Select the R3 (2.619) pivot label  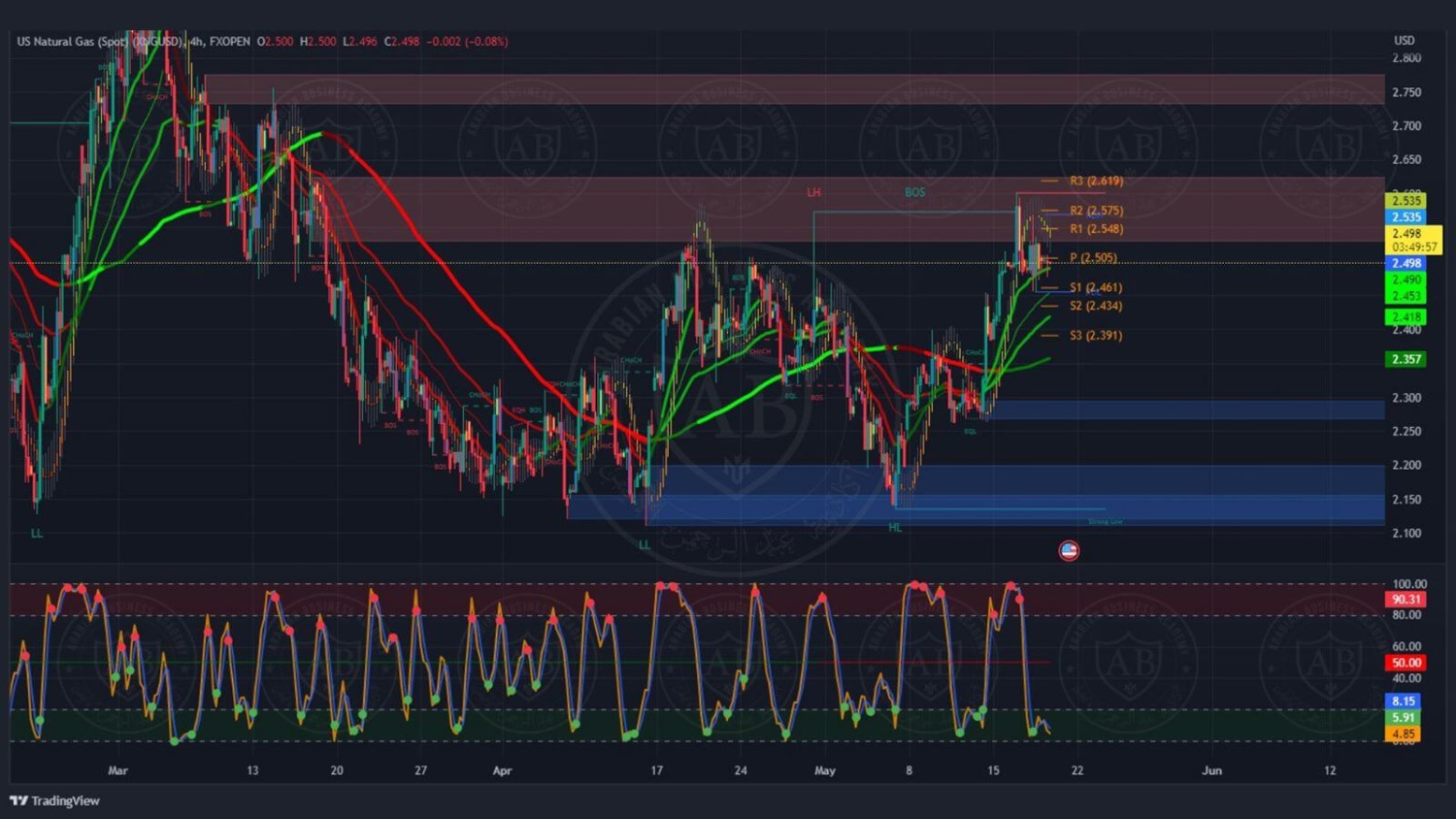coord(1096,181)
